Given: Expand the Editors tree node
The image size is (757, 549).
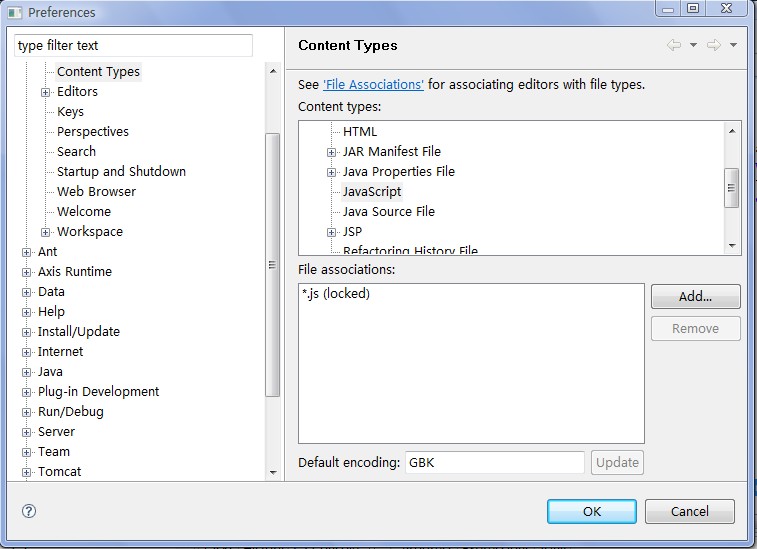Looking at the screenshot, I should pos(45,92).
